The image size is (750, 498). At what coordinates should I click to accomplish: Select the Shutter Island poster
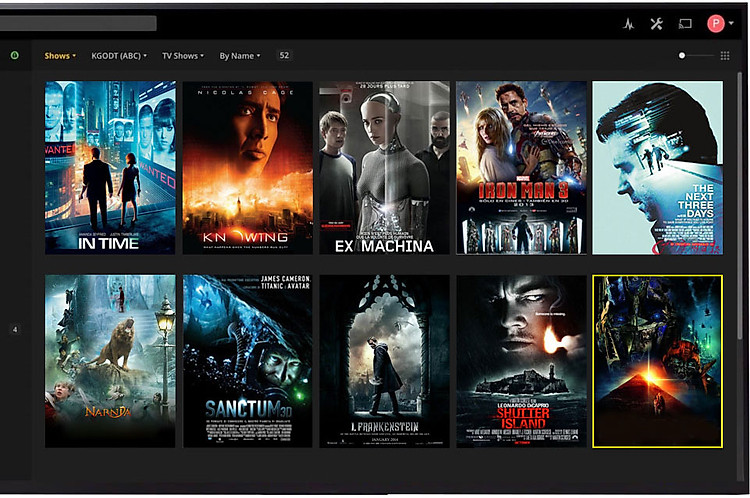coord(521,361)
